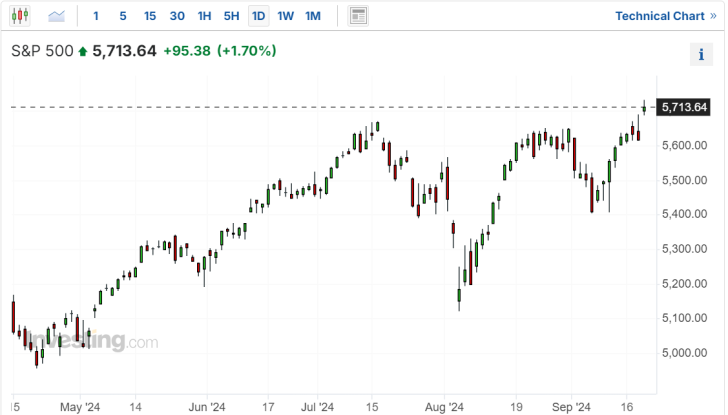Click the Aug '24 date label
Screen dimensions: 728x415
[444, 407]
